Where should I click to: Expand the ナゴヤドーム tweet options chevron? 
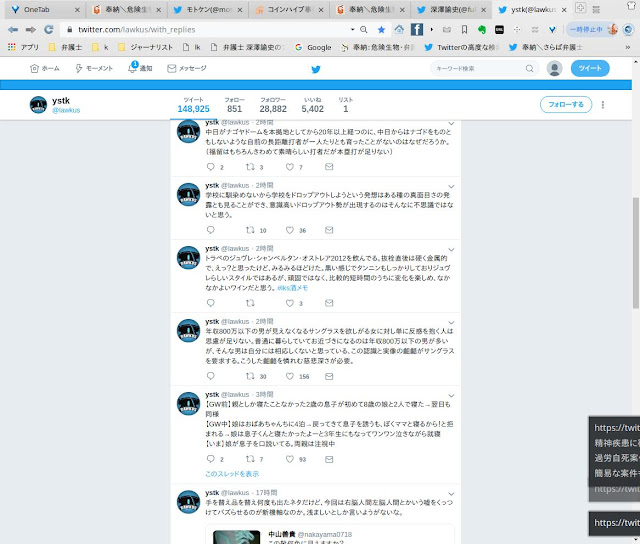point(451,123)
